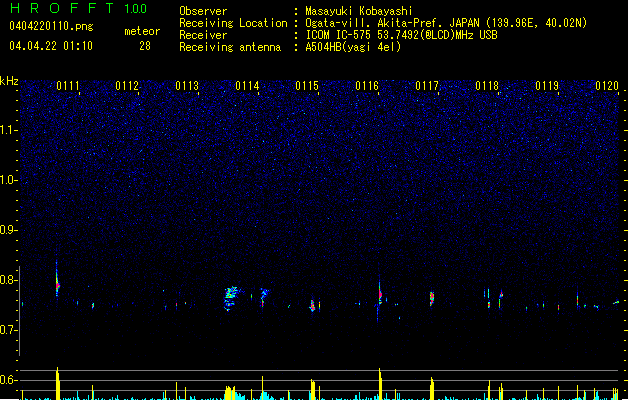The image size is (629, 400).
Task: Click the meteor count value 28
Action: 145,46
